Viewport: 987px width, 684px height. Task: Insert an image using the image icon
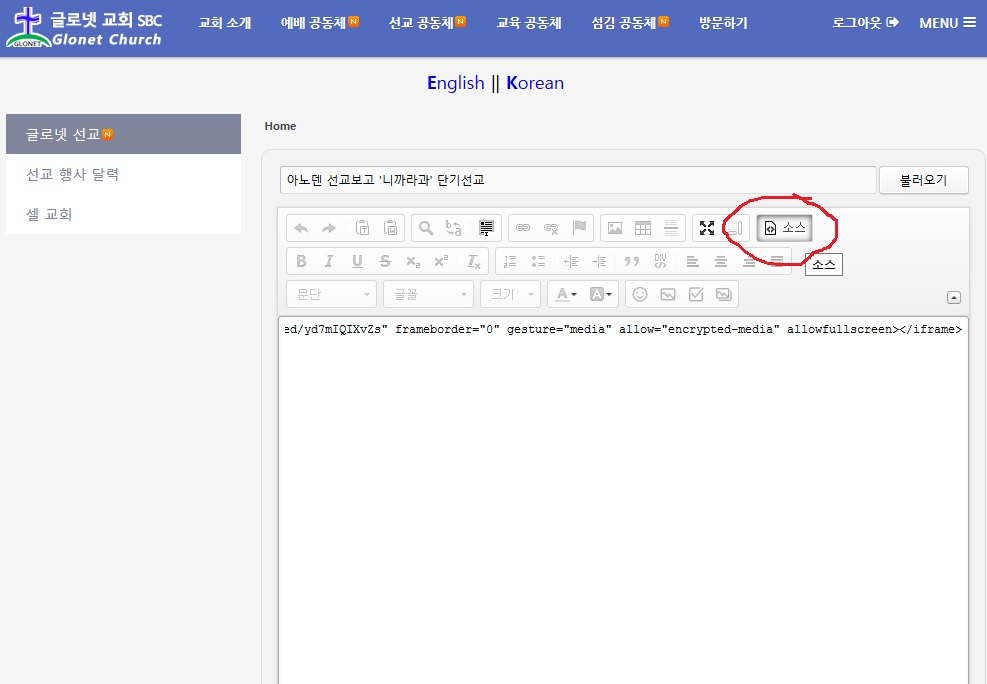pos(615,228)
